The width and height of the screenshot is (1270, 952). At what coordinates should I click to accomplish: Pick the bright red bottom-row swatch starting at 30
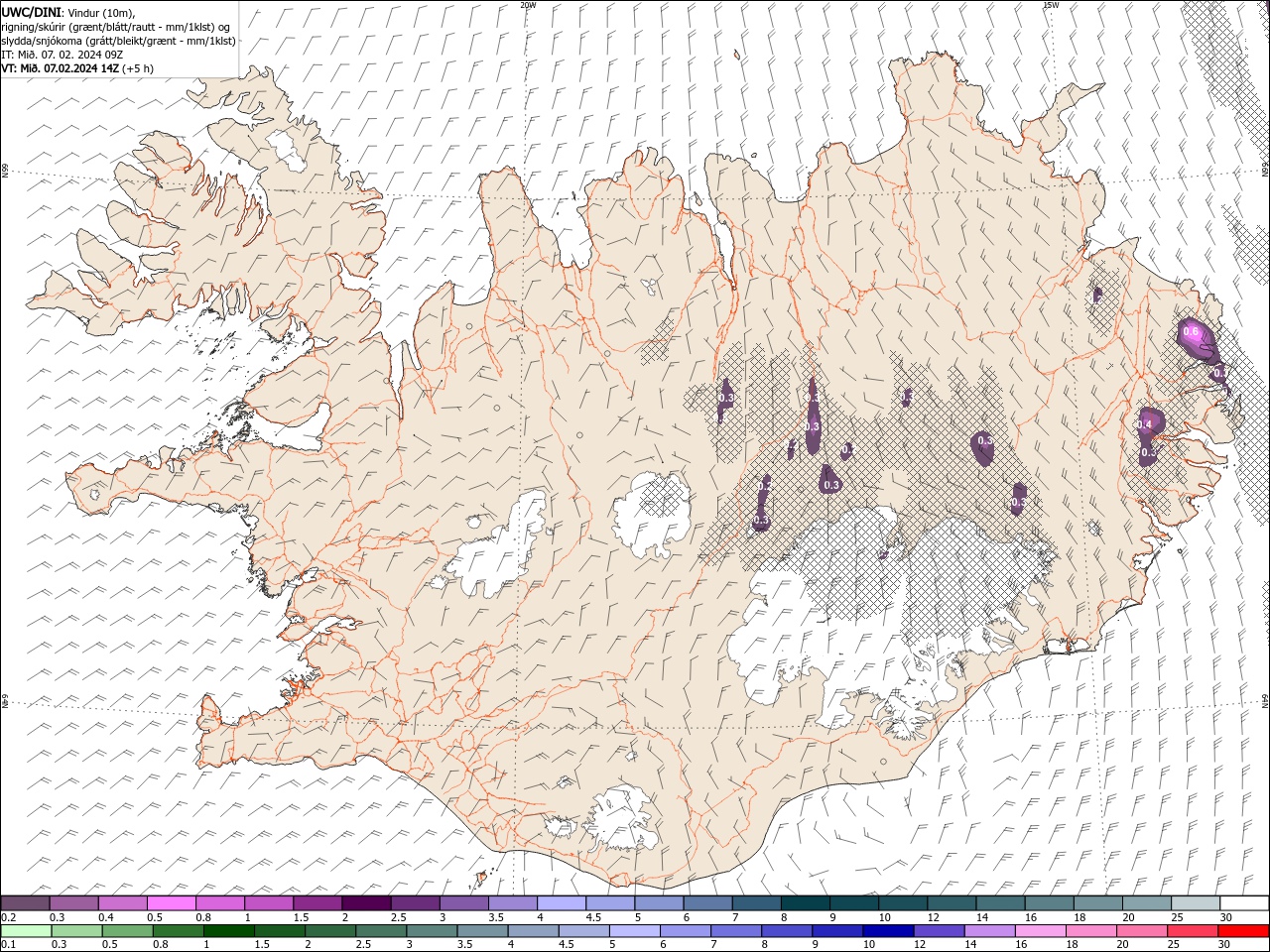coord(1244,931)
